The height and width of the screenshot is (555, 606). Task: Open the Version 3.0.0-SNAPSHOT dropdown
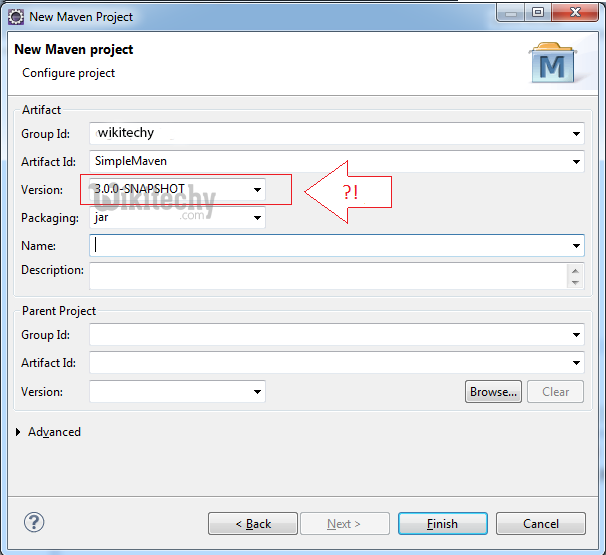257,189
